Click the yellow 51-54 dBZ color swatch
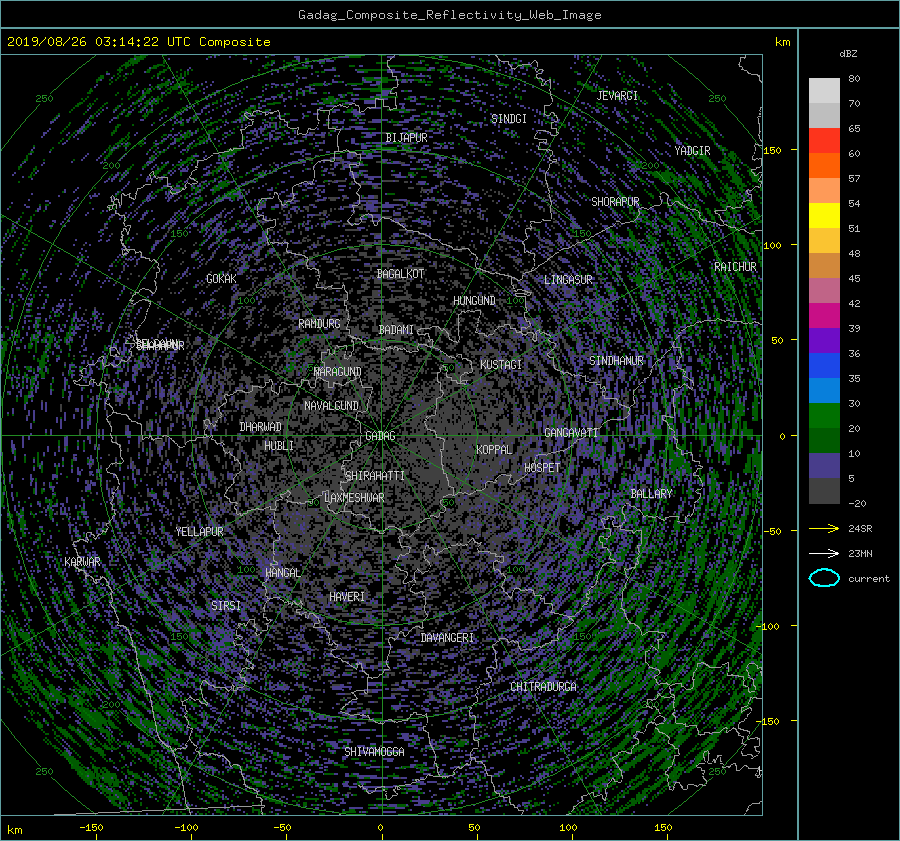 tap(824, 215)
